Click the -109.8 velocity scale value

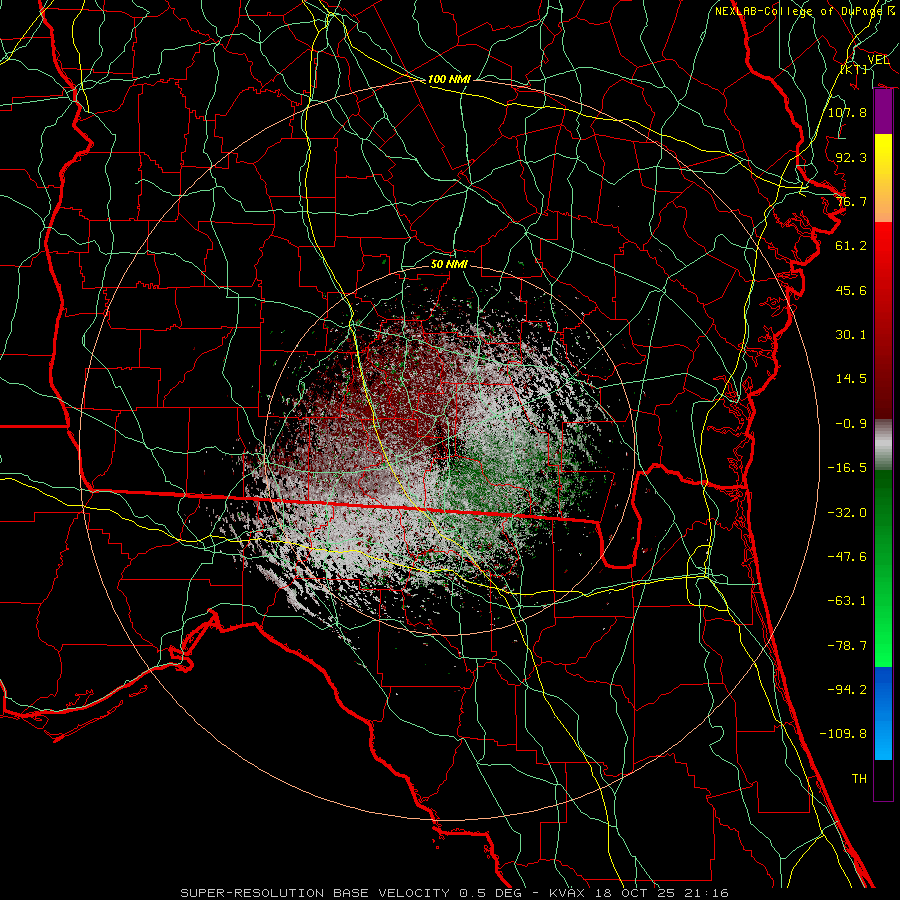(843, 734)
